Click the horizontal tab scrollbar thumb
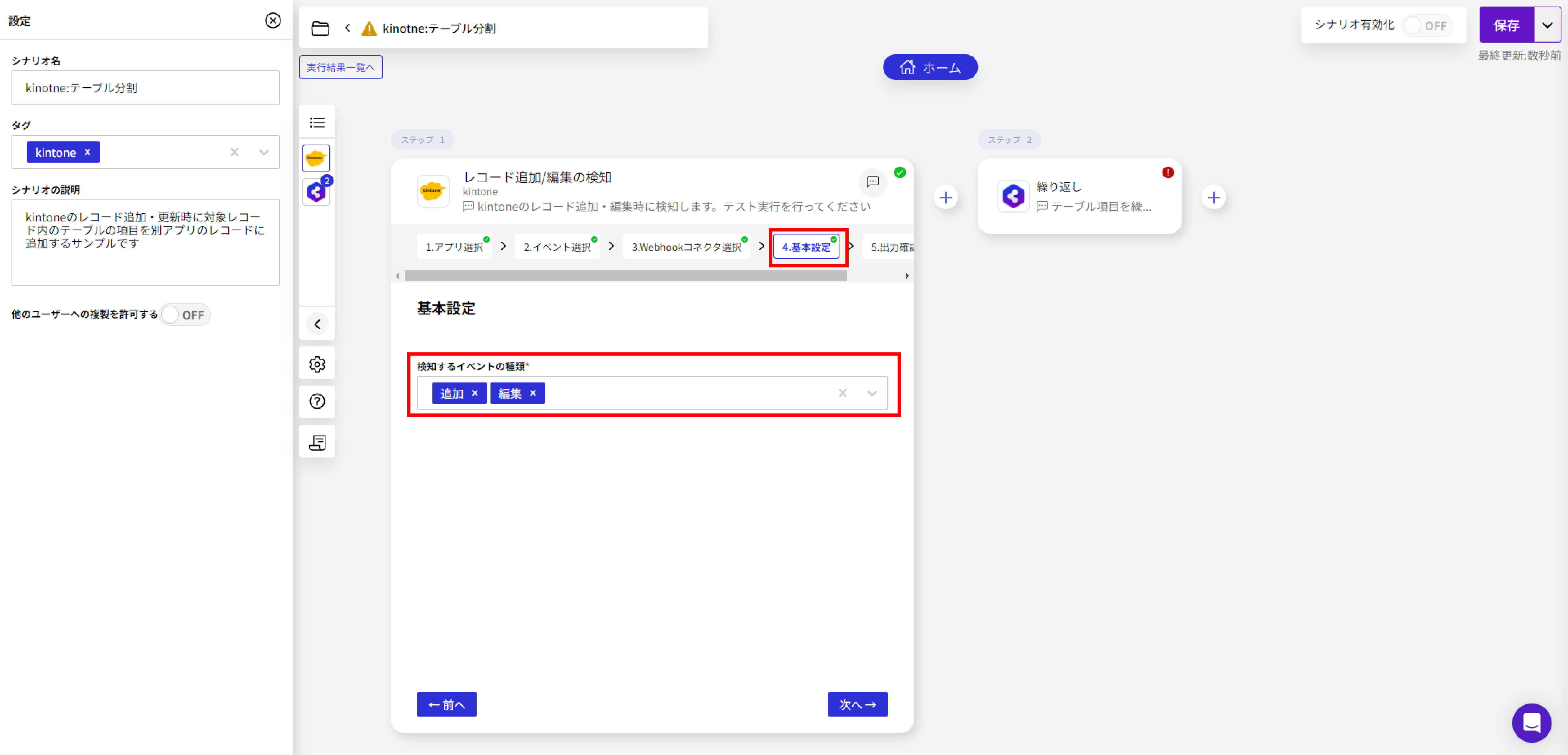Viewport: 1568px width, 755px height. pos(625,276)
